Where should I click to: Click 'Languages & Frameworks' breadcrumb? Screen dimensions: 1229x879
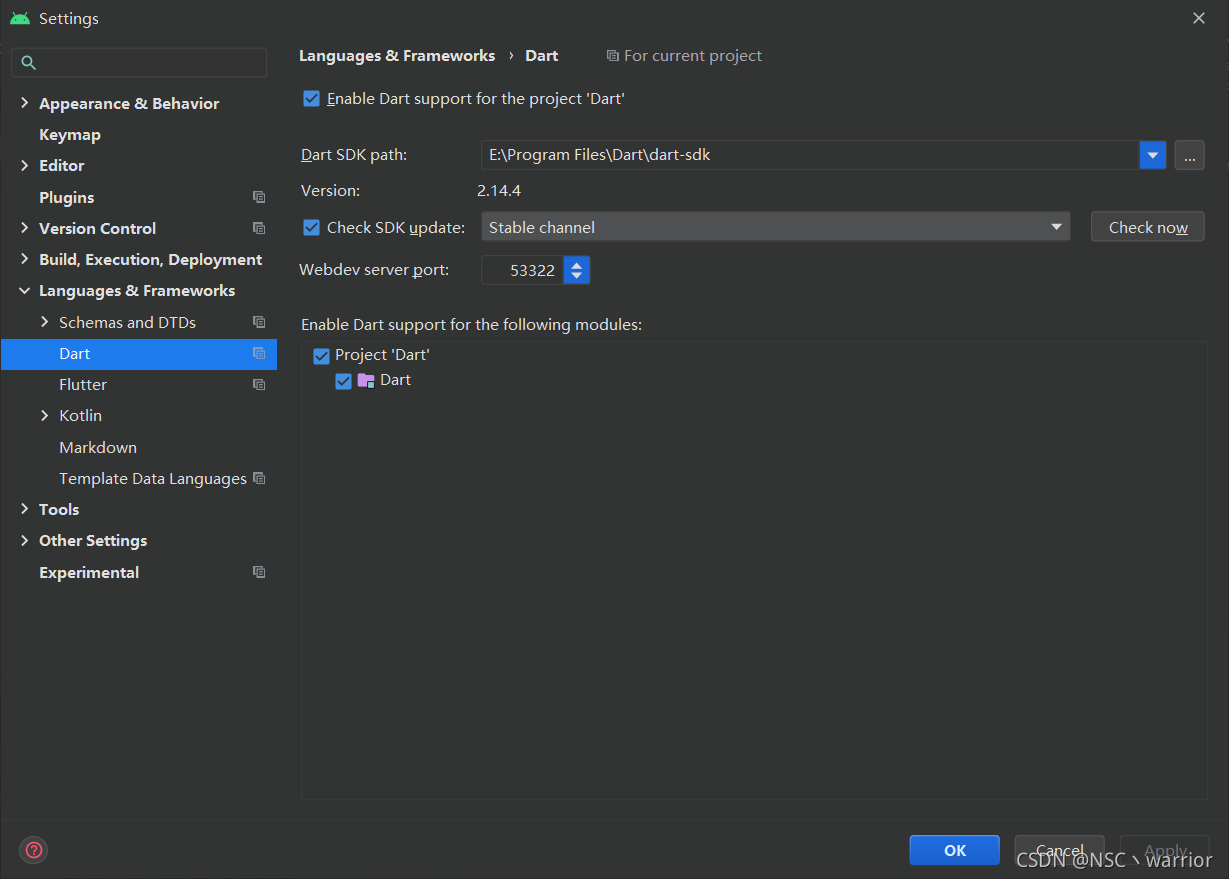(397, 56)
